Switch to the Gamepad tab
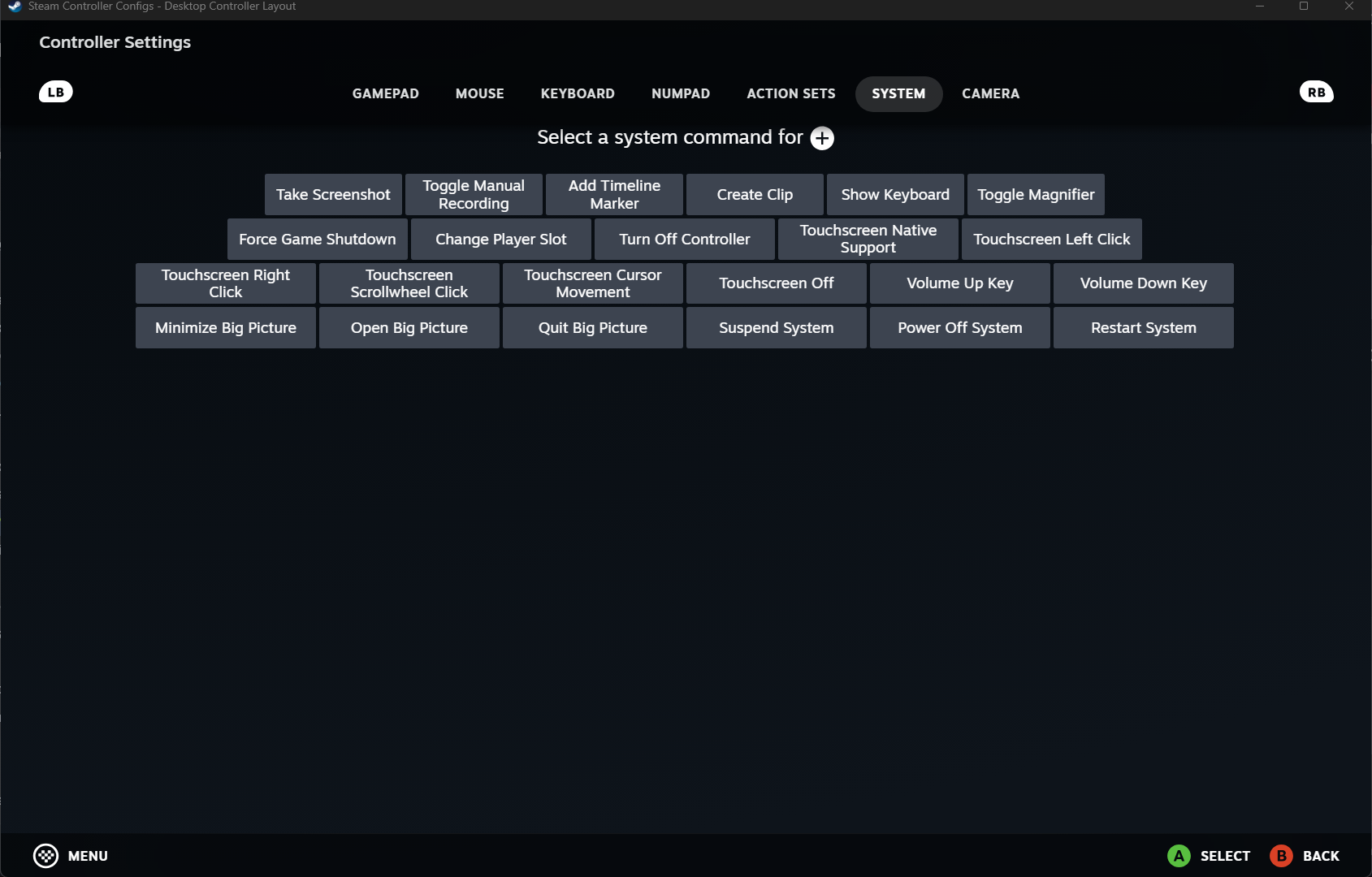The image size is (1372, 877). (385, 93)
